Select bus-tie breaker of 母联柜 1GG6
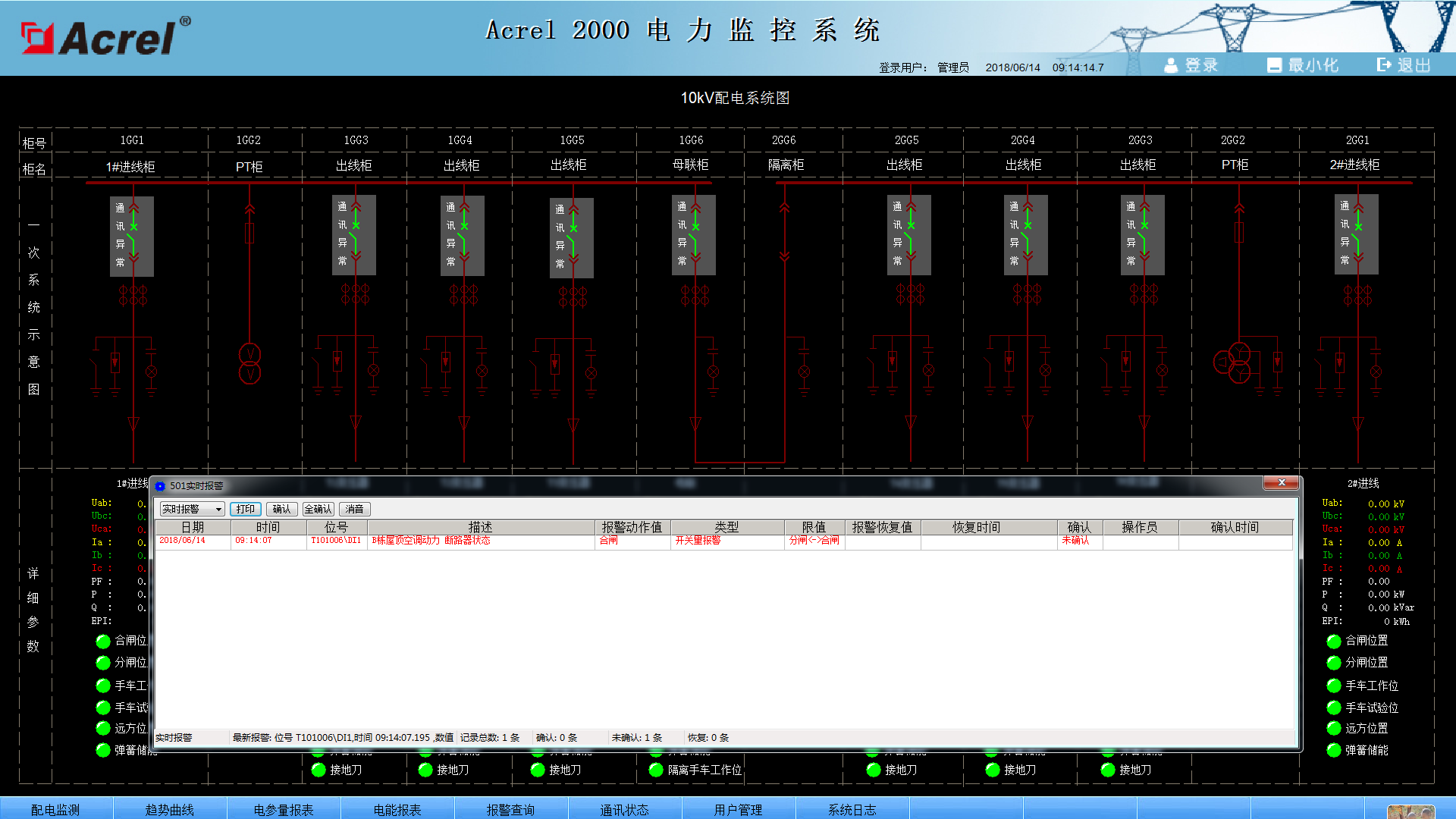The height and width of the screenshot is (819, 1456). click(694, 235)
